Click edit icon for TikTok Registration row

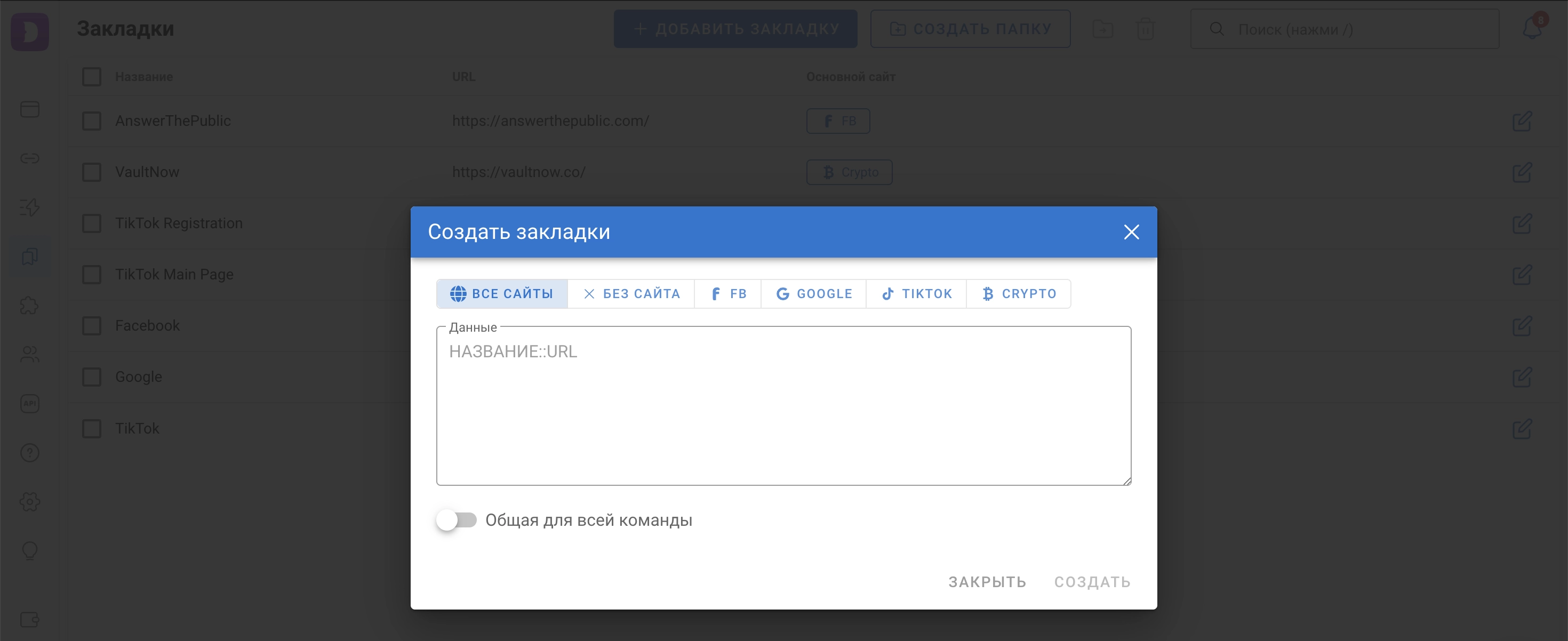click(1522, 223)
